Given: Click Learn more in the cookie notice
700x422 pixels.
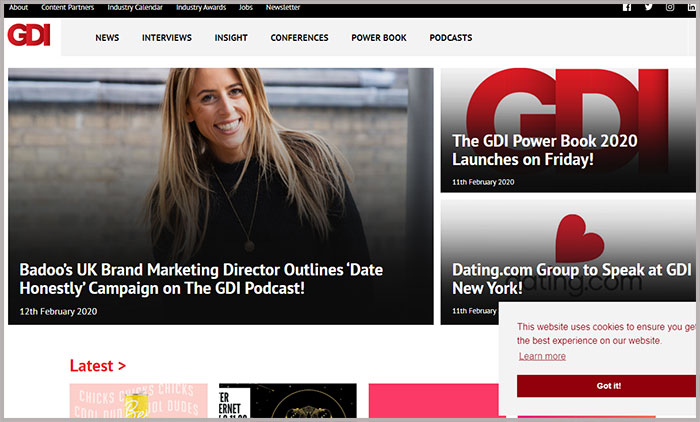Looking at the screenshot, I should point(542,356).
